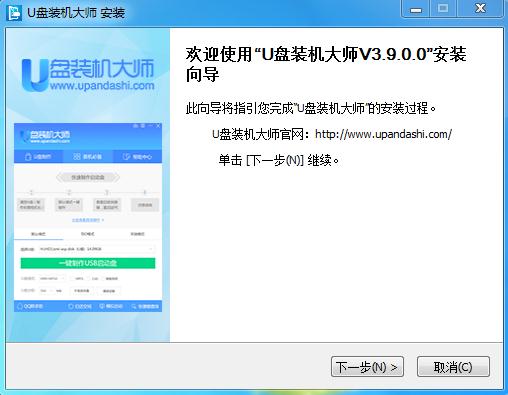Click the installer icon in the title bar
Viewport: 508px width, 395px height.
tap(14, 12)
